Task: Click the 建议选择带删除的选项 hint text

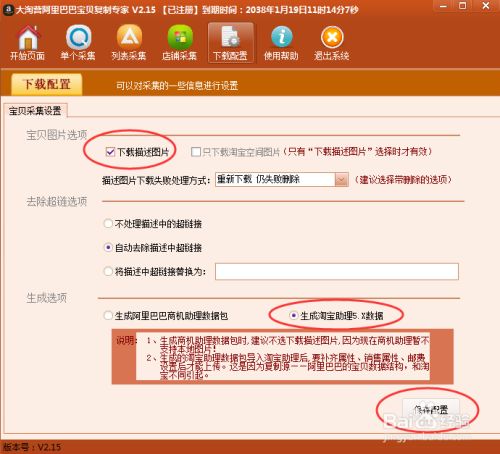Action: [403, 180]
